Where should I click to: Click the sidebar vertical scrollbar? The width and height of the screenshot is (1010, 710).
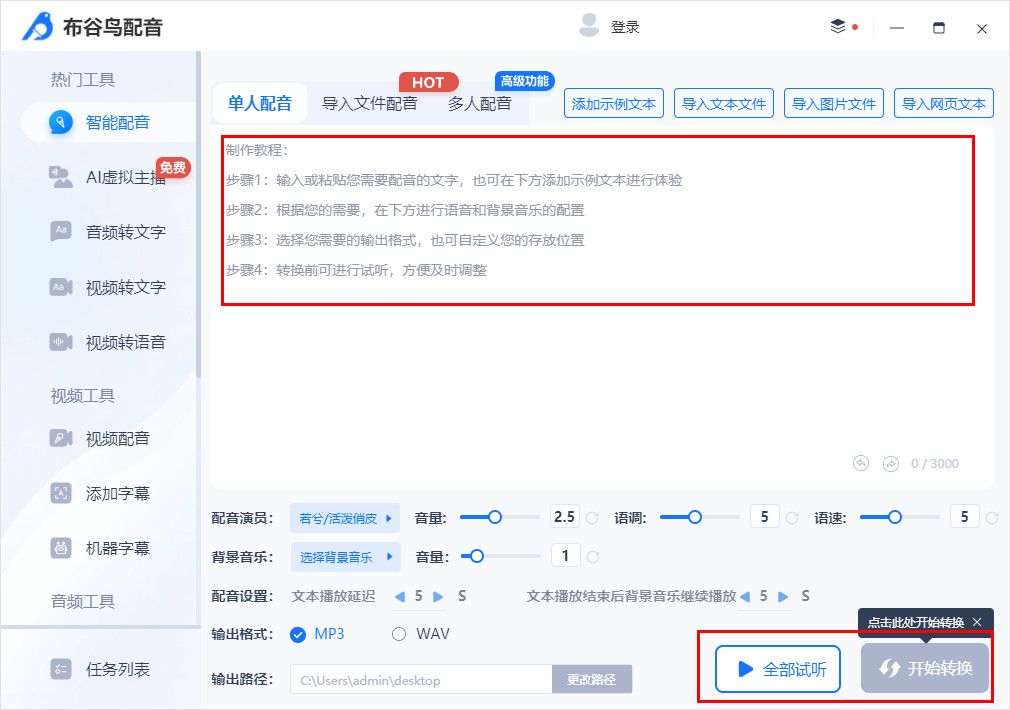coord(198,215)
